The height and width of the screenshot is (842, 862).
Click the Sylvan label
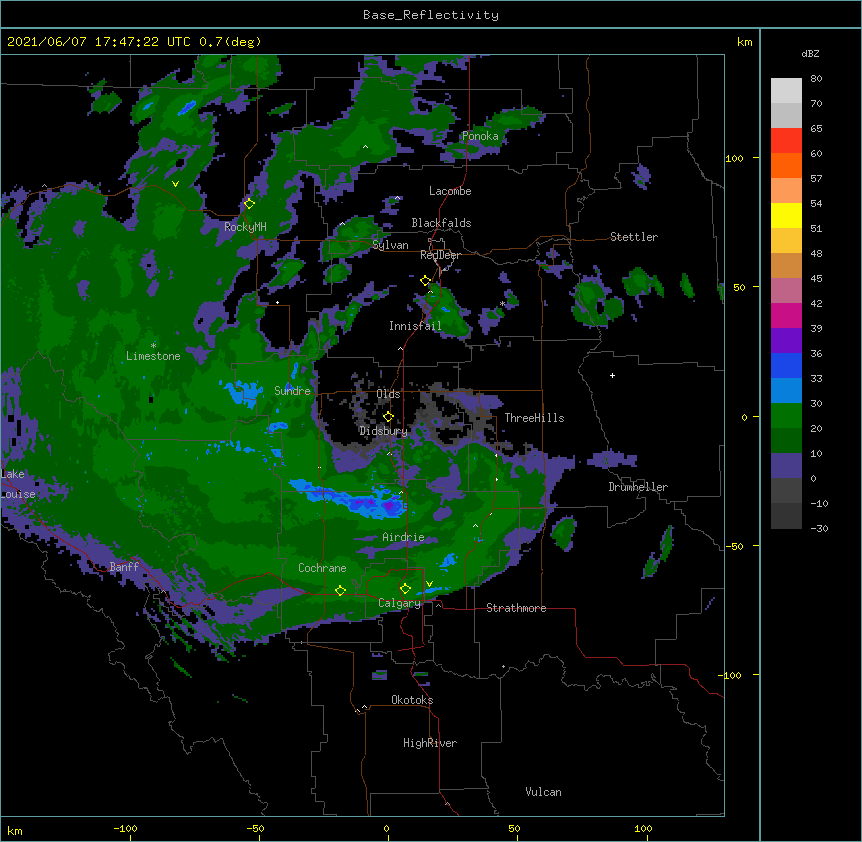click(x=390, y=245)
